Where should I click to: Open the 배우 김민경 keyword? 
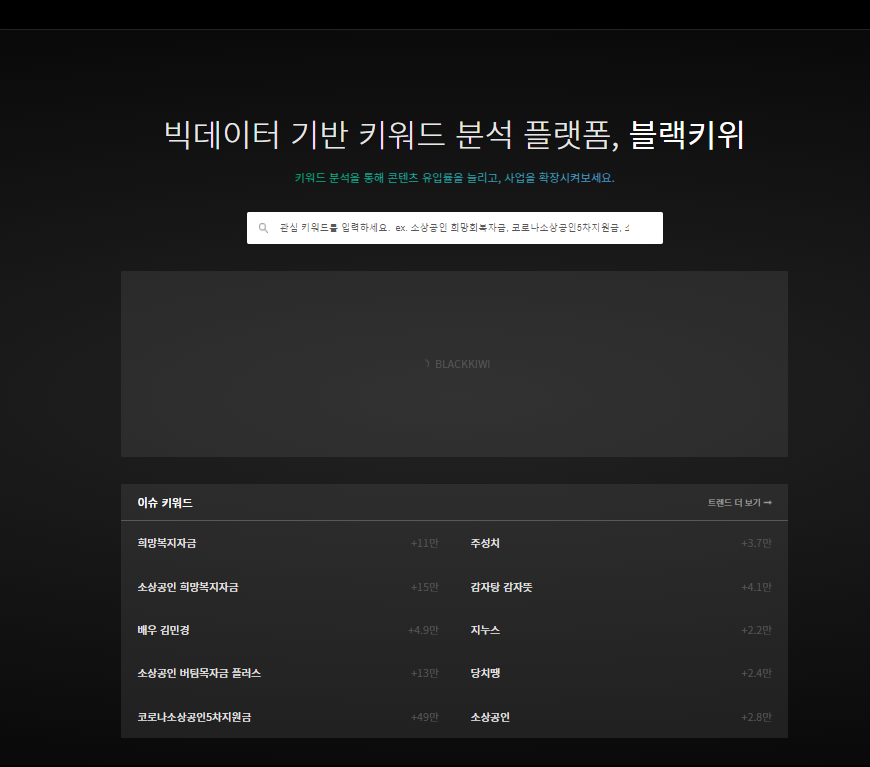coord(164,630)
